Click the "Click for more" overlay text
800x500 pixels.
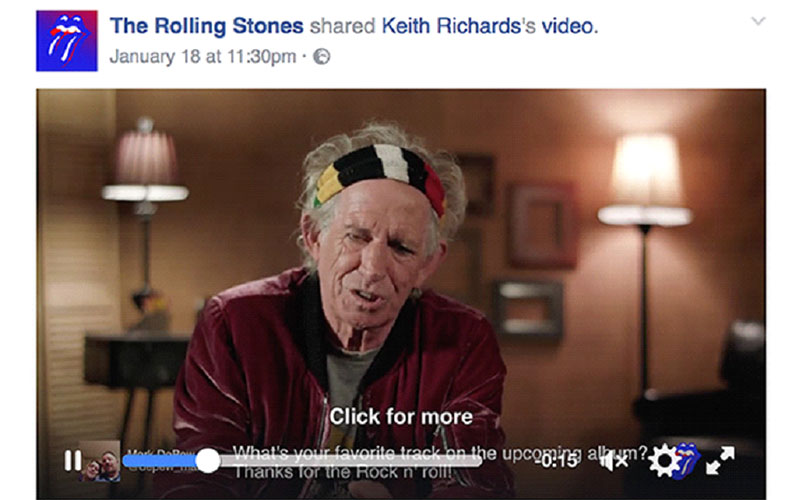(x=401, y=416)
